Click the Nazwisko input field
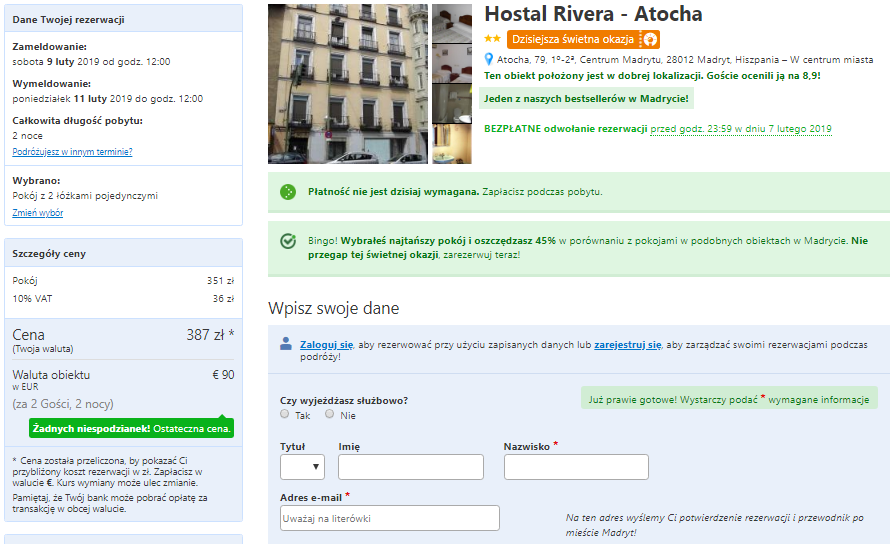The width and height of the screenshot is (894, 544). [x=576, y=467]
